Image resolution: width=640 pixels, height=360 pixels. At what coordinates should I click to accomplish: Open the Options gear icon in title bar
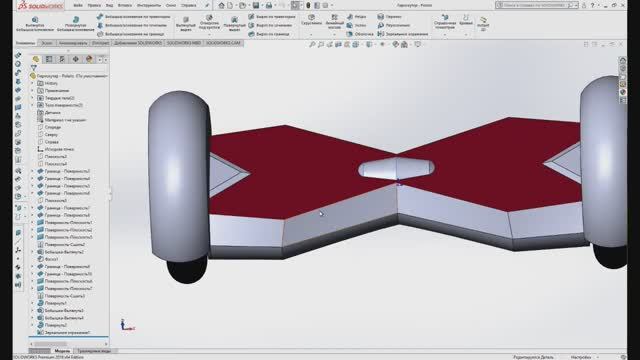click(x=326, y=5)
